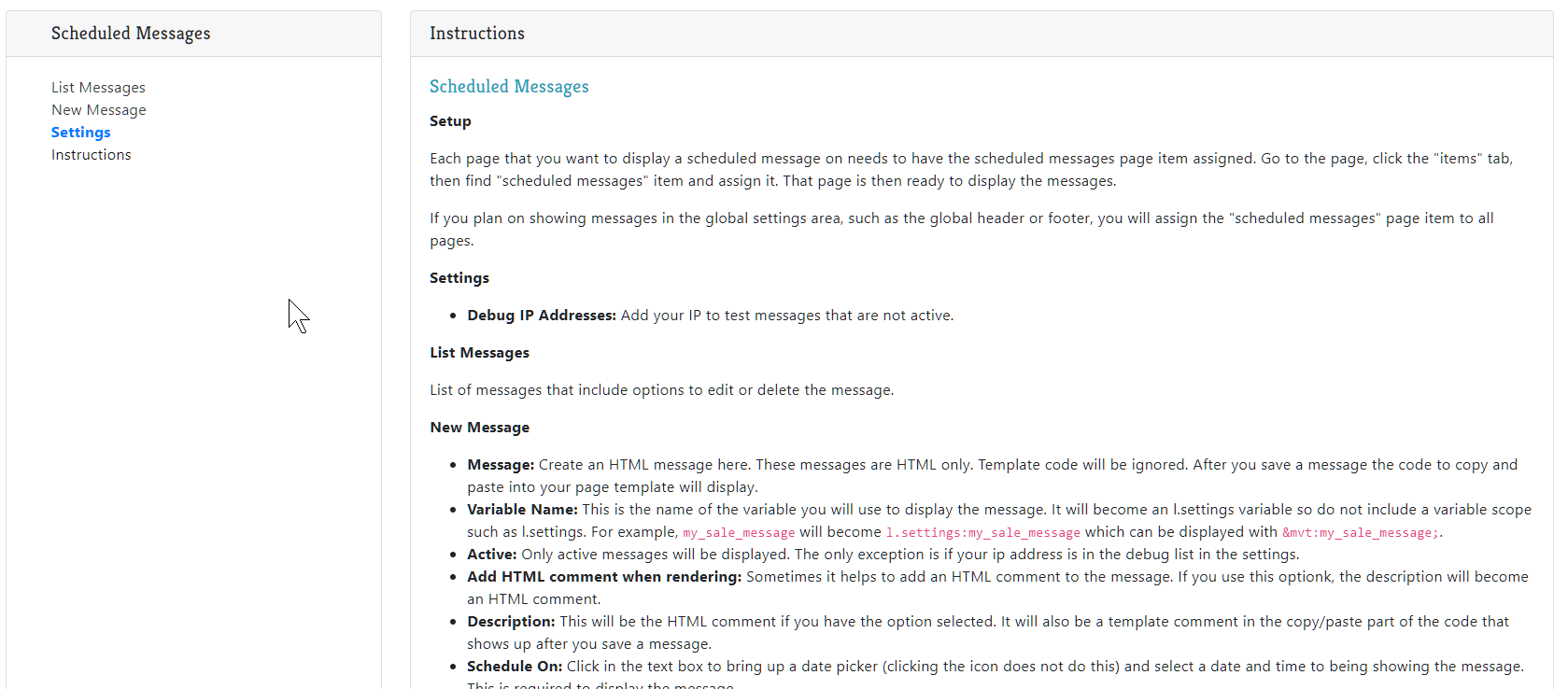Click the bold Setup heading

(450, 121)
